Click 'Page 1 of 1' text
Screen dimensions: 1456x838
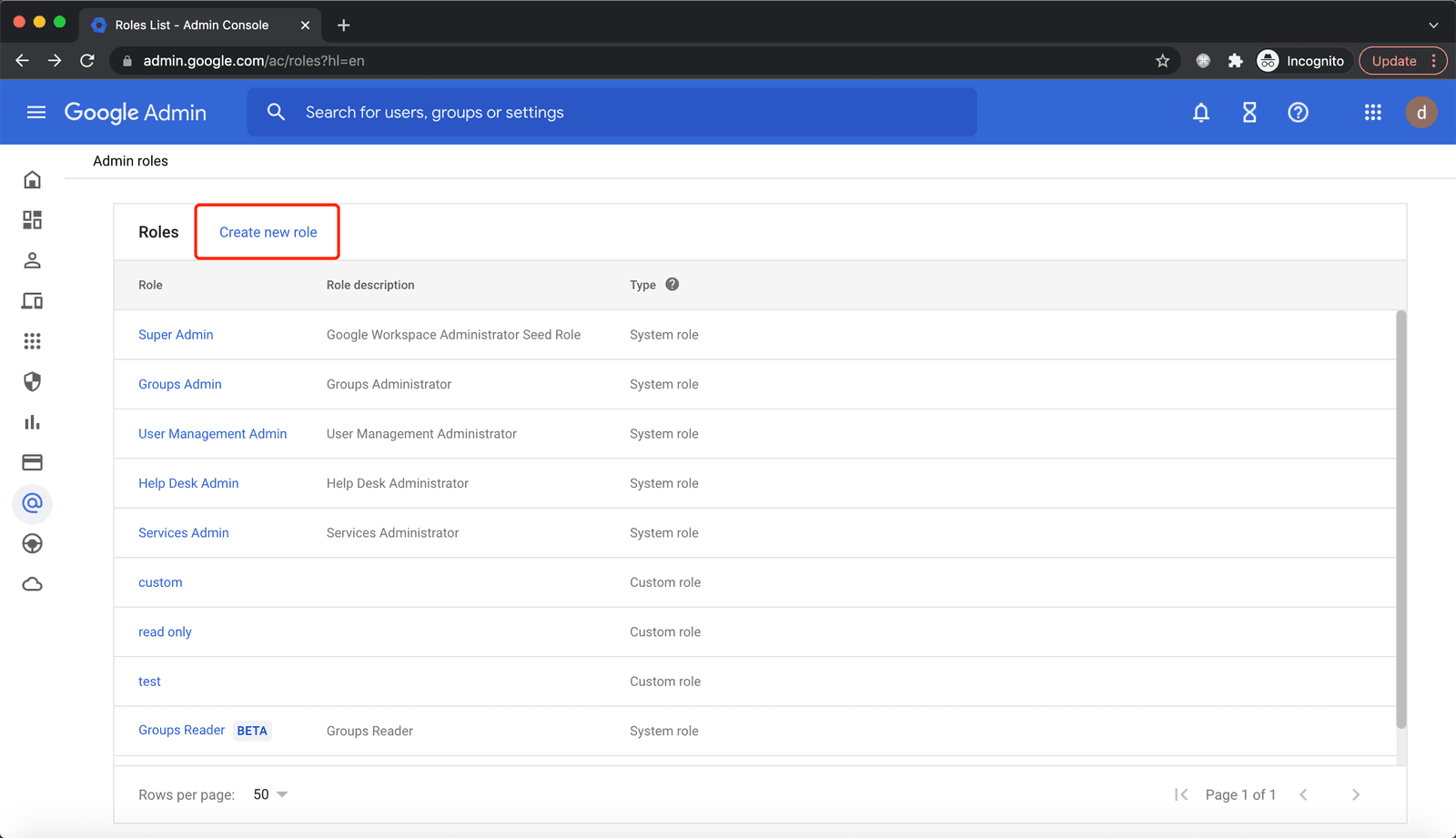click(1240, 794)
